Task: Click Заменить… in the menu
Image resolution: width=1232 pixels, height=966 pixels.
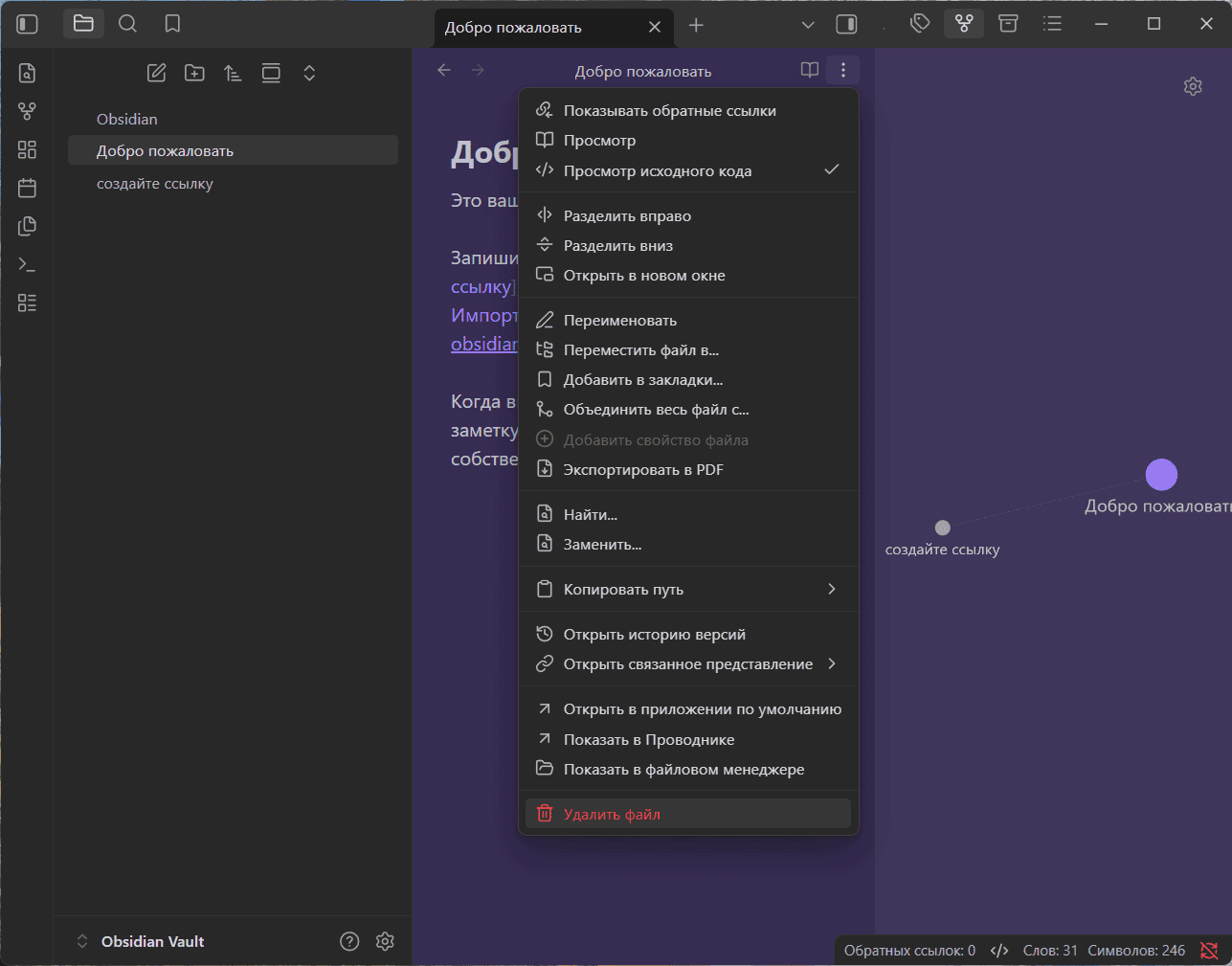Action: [x=688, y=544]
